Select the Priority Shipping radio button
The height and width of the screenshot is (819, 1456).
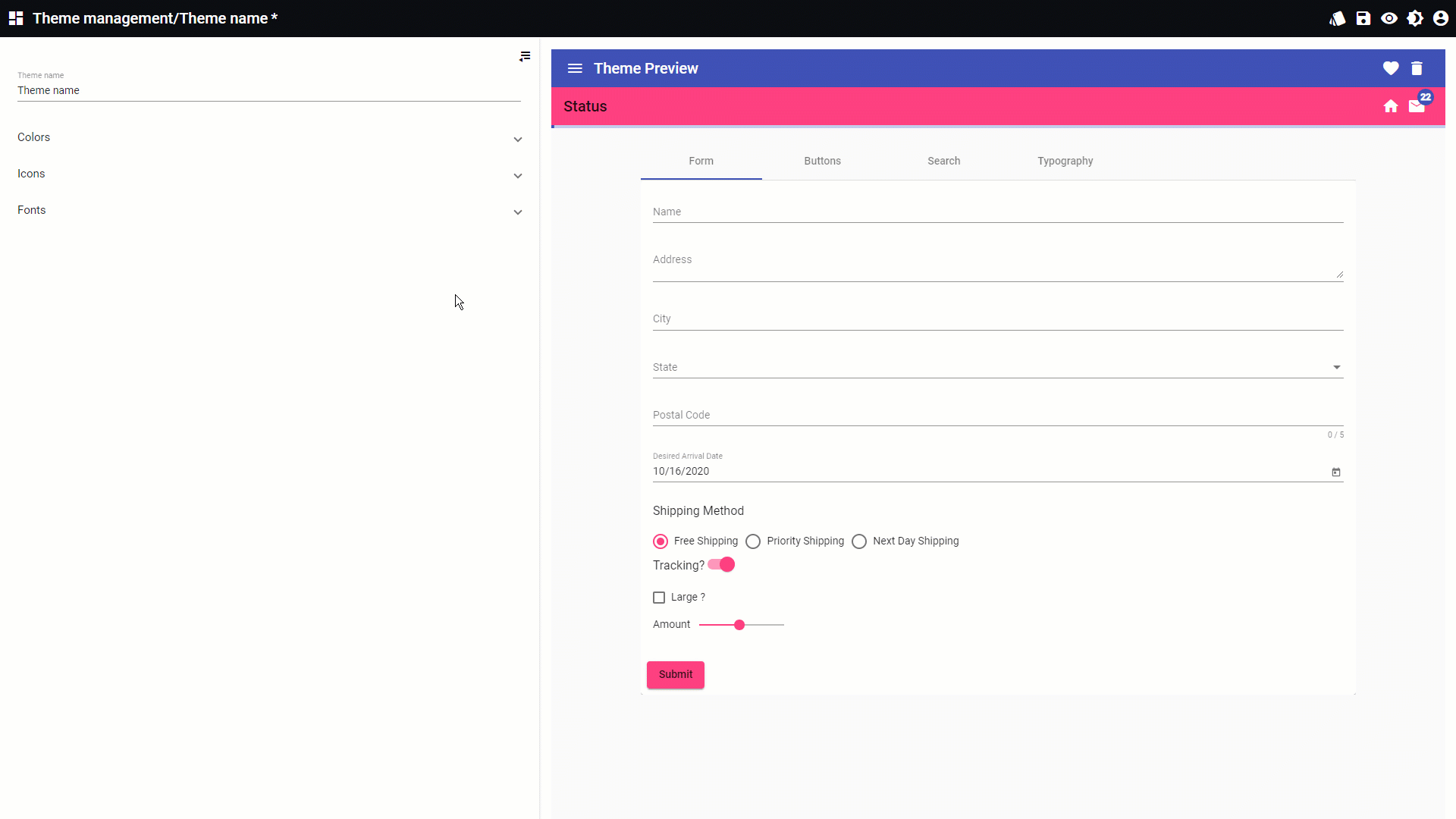tap(753, 541)
